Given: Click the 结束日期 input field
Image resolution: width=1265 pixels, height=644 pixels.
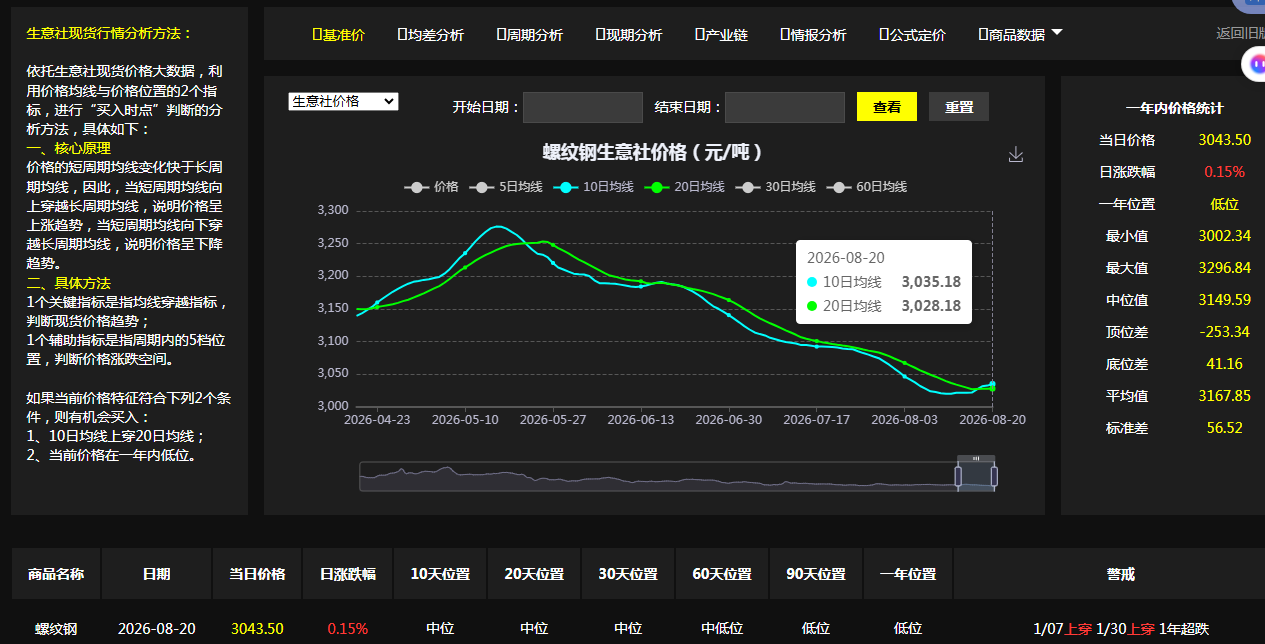Looking at the screenshot, I should 785,107.
